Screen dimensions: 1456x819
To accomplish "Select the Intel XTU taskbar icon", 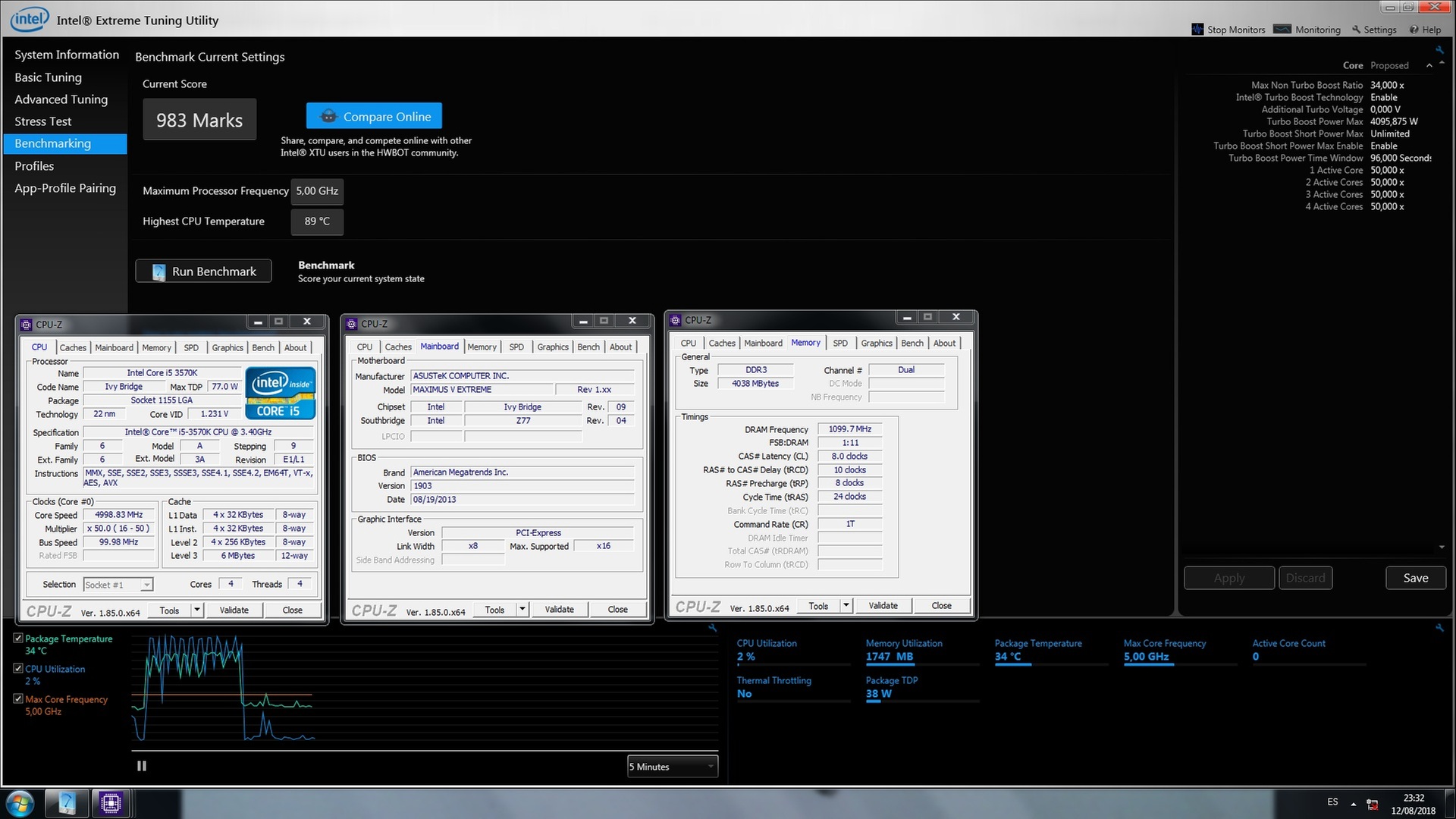I will (x=67, y=802).
